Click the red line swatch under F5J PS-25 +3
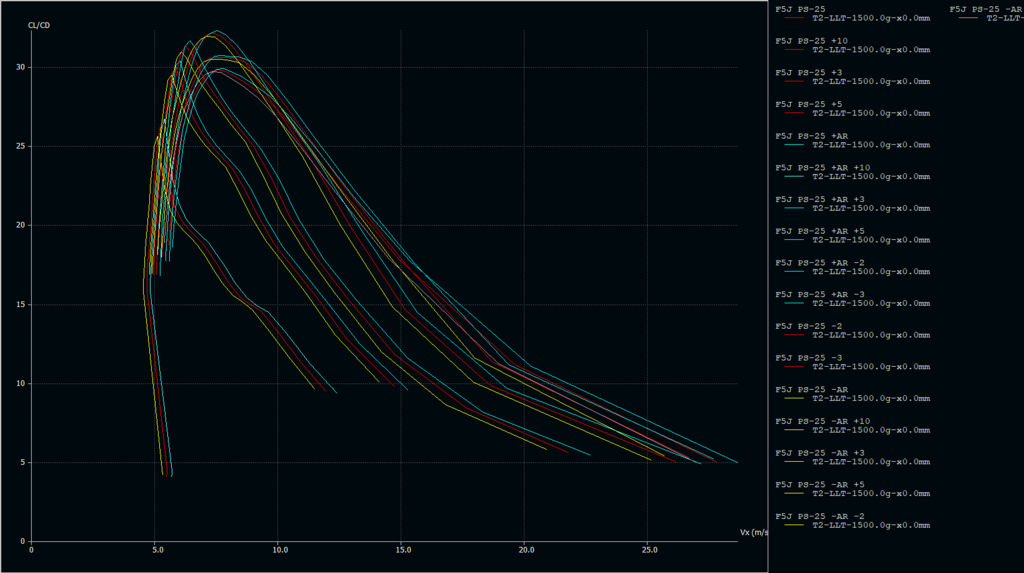Viewport: 1024px width, 573px height. pos(794,81)
